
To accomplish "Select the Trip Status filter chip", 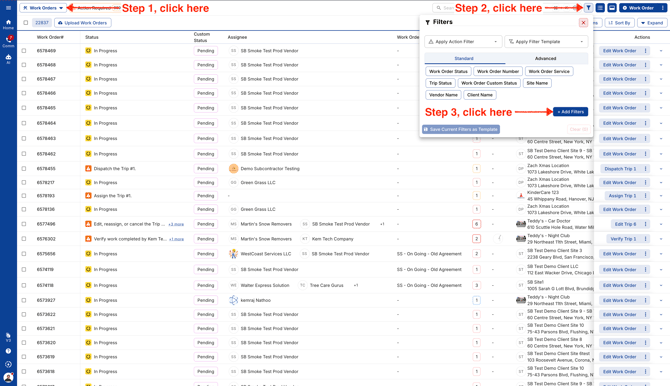I will [440, 83].
